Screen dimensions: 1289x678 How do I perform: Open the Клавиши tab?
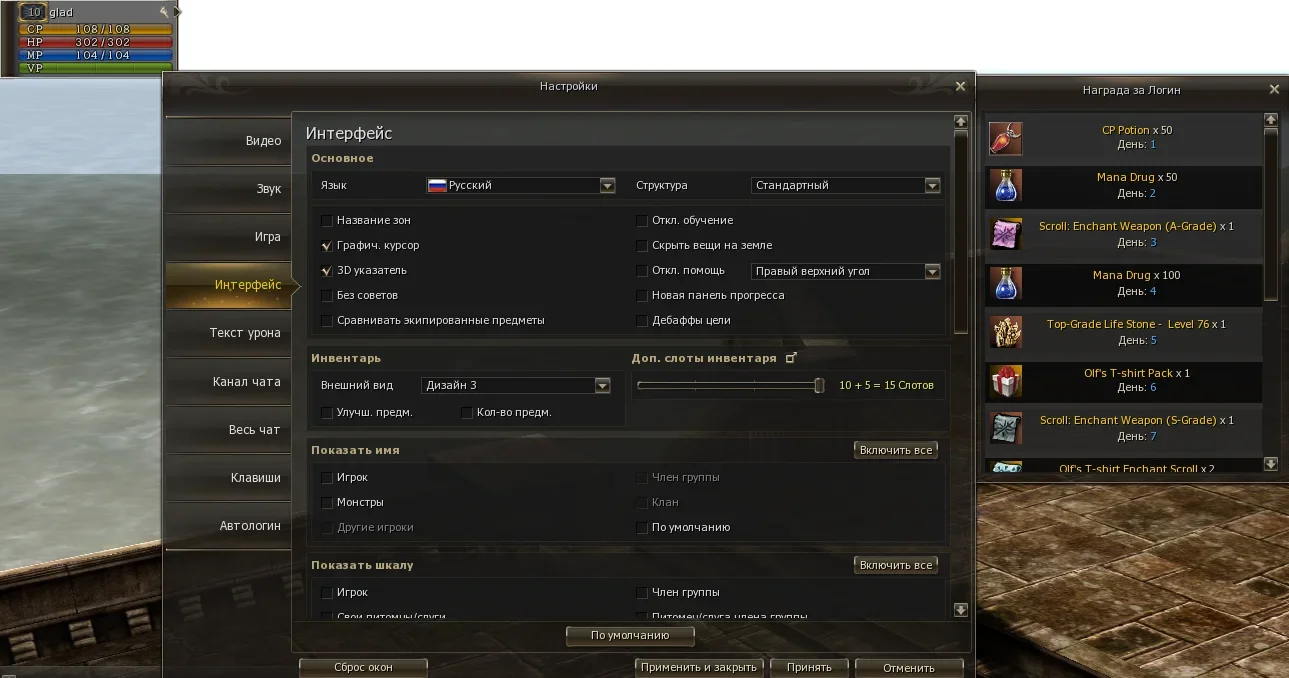[228, 477]
